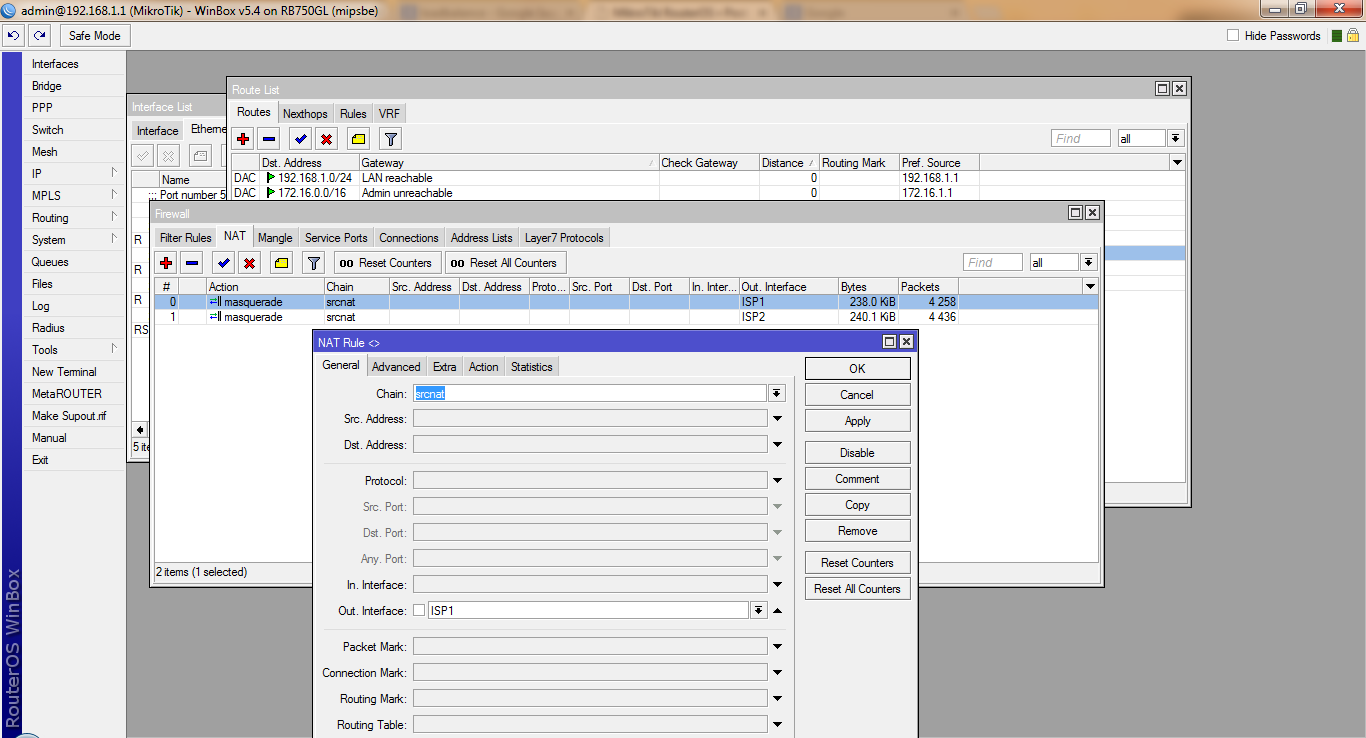Expand the Protocol field in NAT Rule
Viewport: 1366px width, 738px height.
pyautogui.click(x=777, y=481)
